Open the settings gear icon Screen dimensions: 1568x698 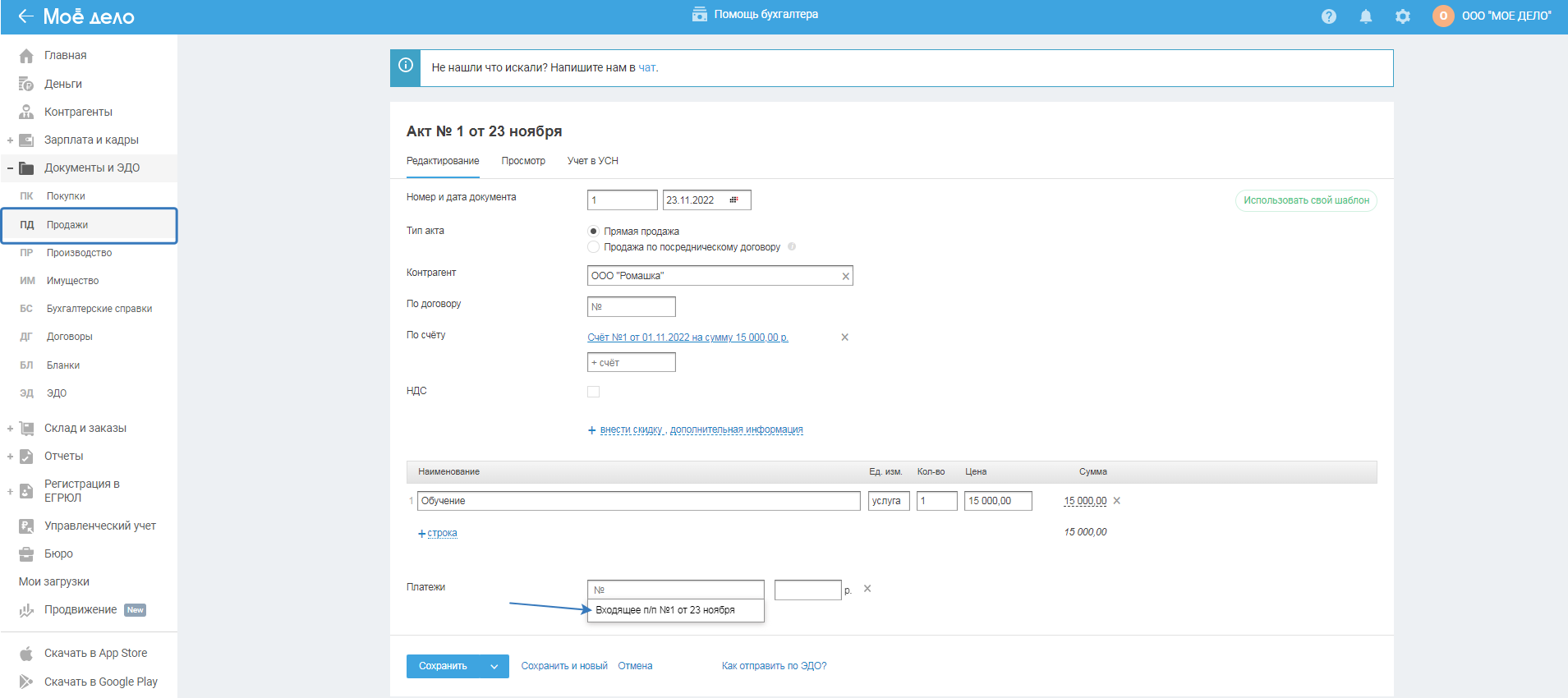click(x=1403, y=16)
